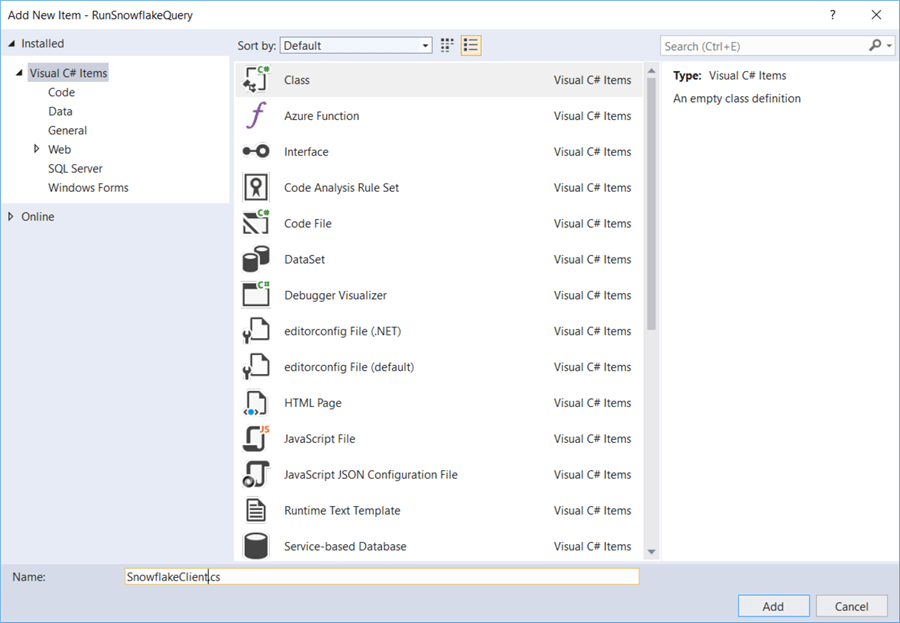Pick the Debugger Visualizer icon

pos(256,296)
